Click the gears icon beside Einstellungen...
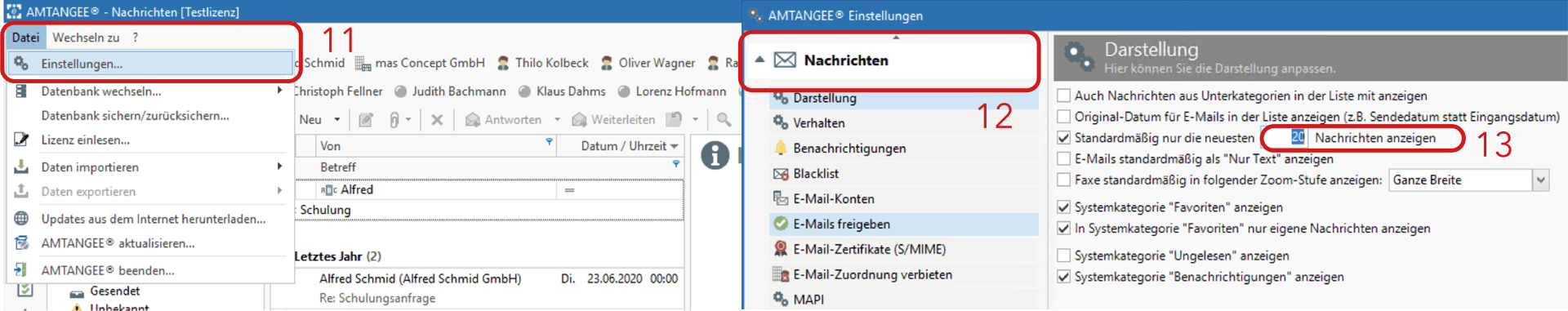Screen dimensions: 1568x311 [21, 63]
